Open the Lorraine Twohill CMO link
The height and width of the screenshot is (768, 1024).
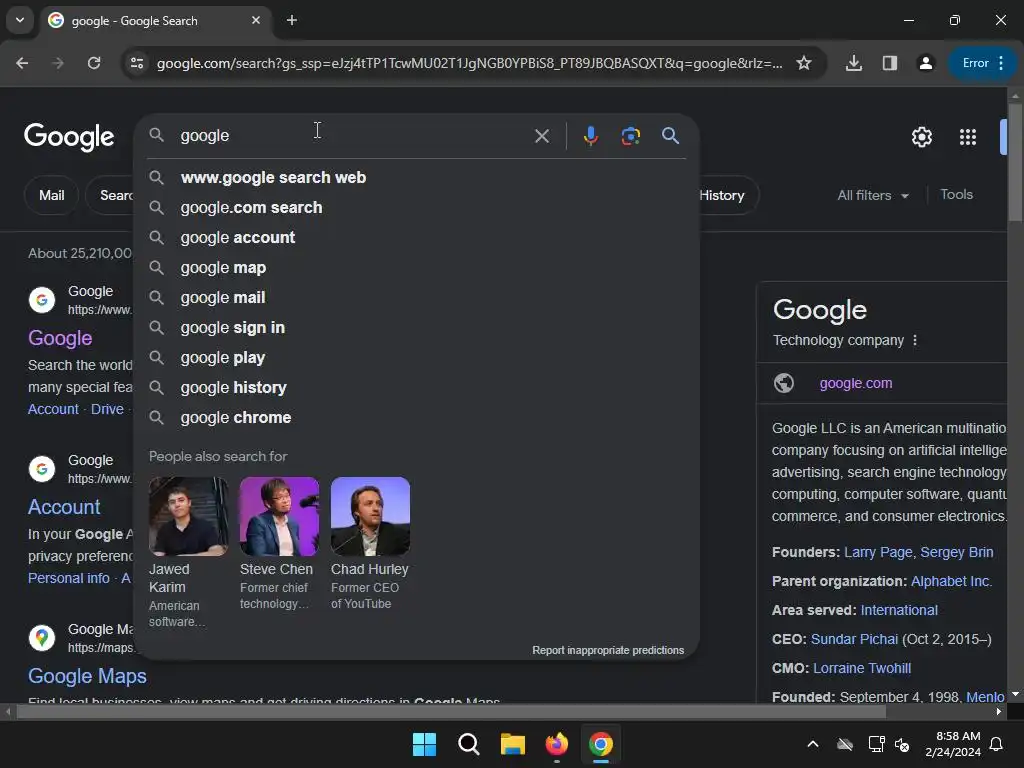[x=861, y=668]
